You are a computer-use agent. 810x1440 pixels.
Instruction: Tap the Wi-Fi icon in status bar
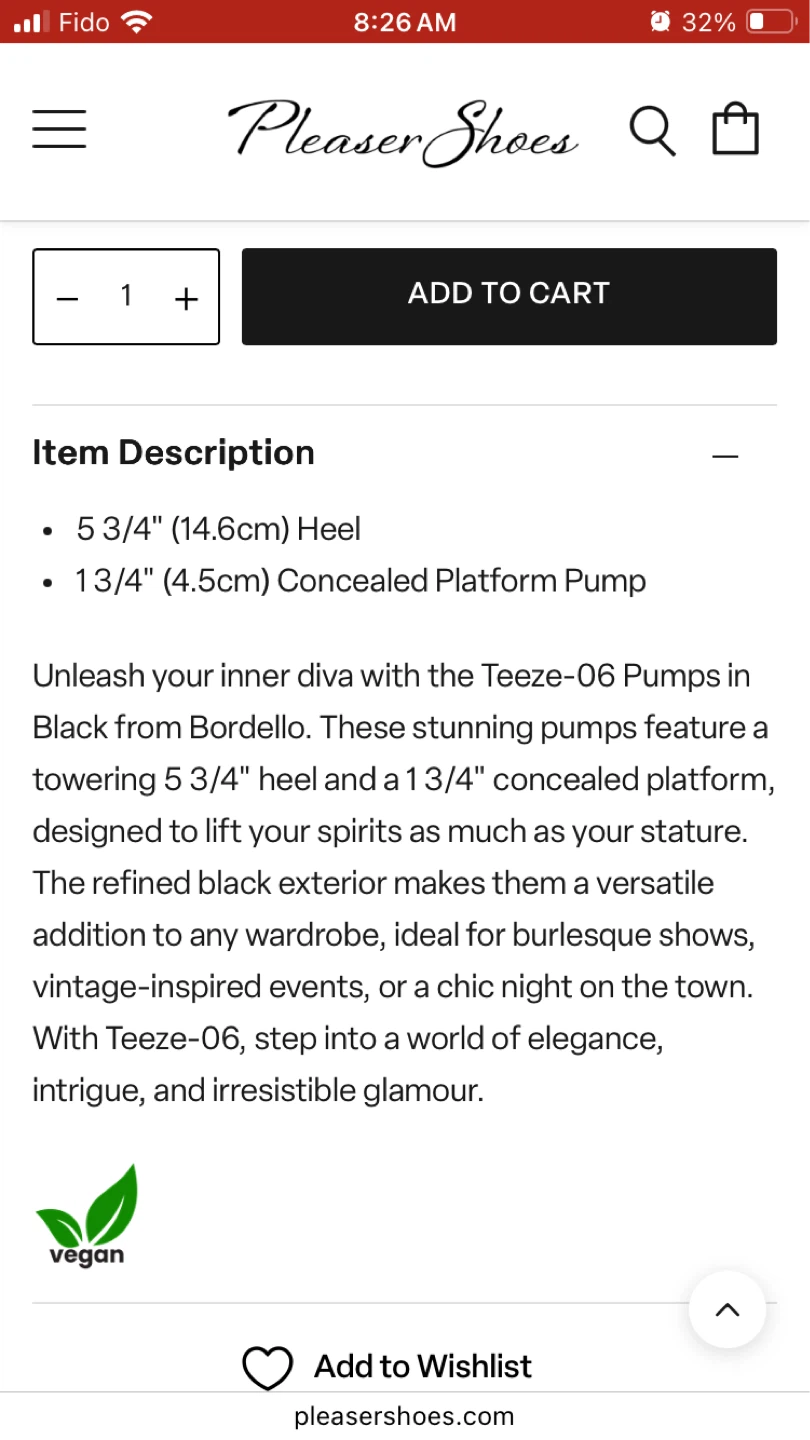click(x=135, y=22)
